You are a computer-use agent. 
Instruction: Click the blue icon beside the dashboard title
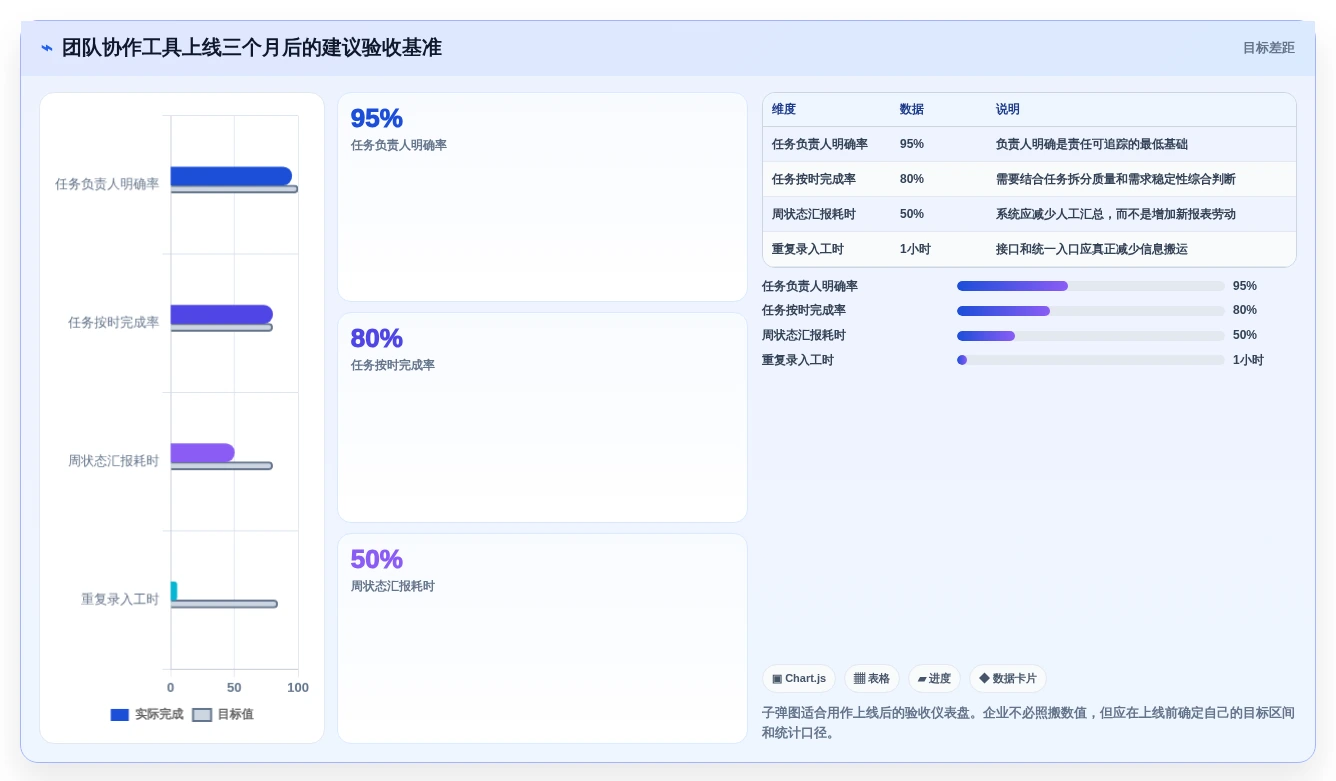click(47, 48)
